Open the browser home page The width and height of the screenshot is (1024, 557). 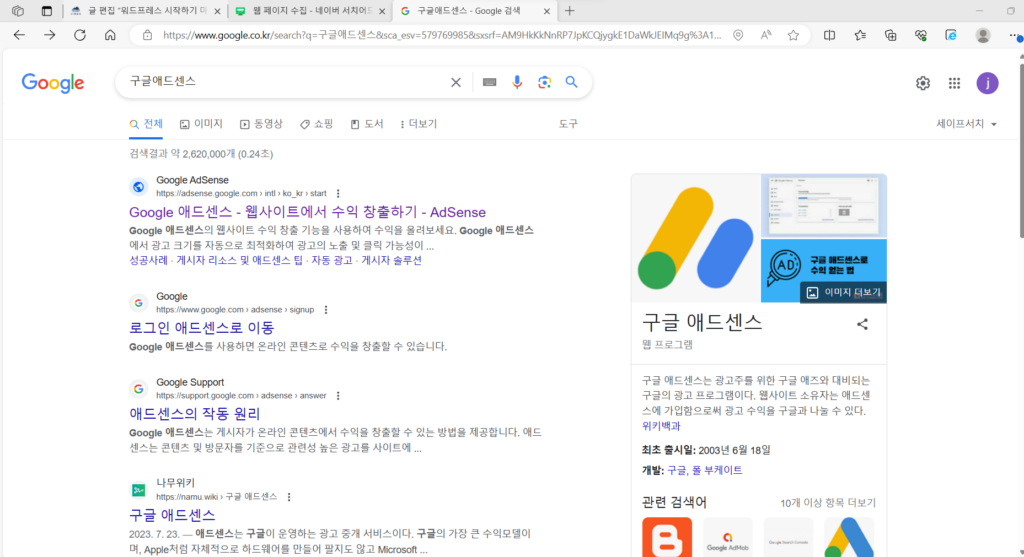click(110, 35)
